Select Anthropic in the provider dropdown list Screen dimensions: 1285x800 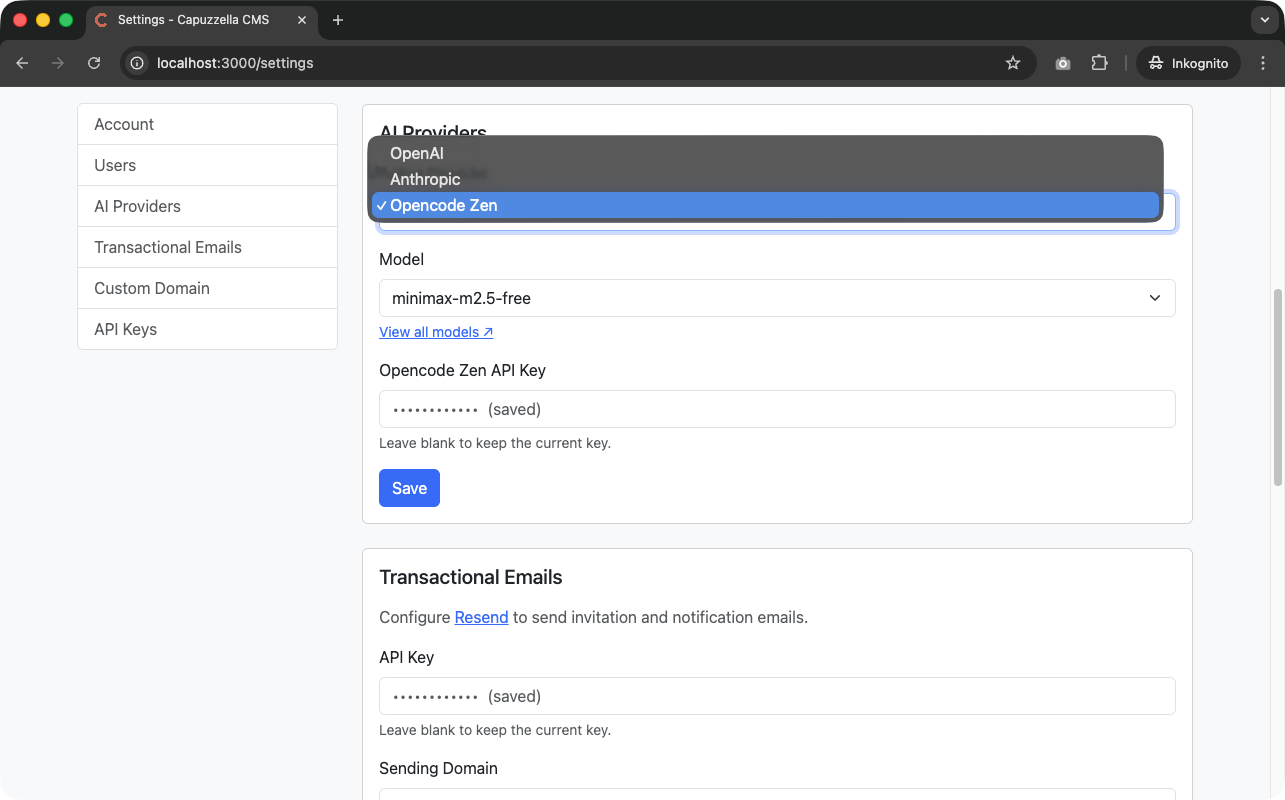click(x=765, y=179)
